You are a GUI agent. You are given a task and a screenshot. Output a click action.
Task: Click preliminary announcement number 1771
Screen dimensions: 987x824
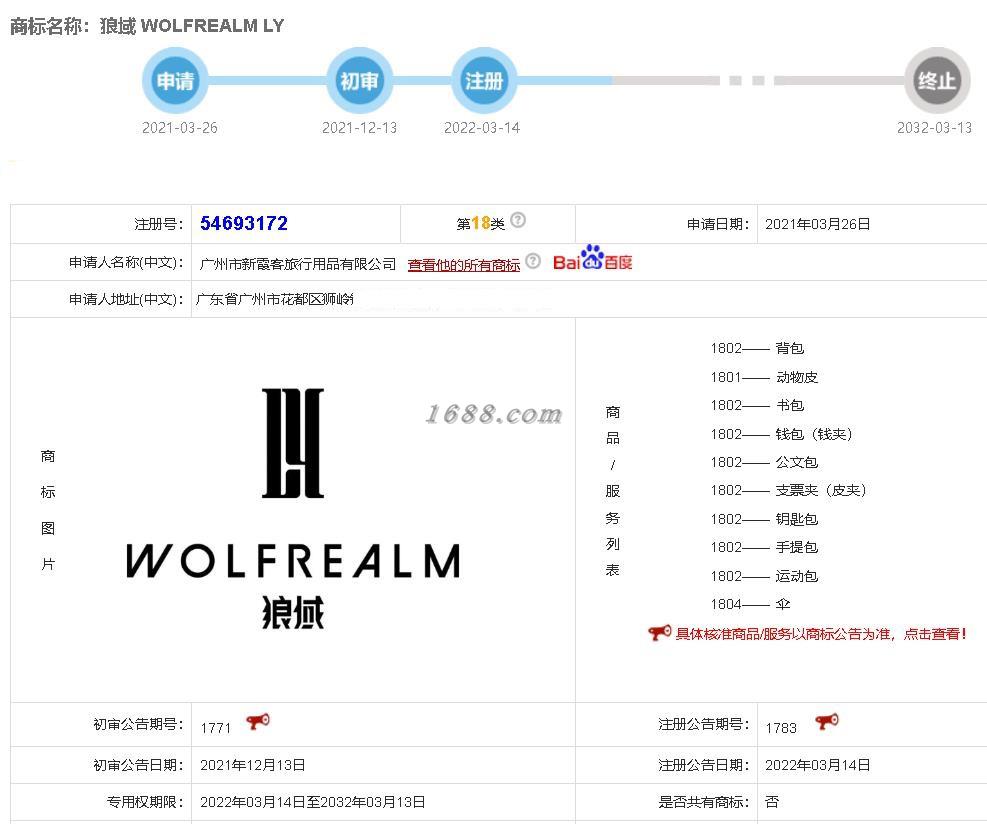coord(216,728)
